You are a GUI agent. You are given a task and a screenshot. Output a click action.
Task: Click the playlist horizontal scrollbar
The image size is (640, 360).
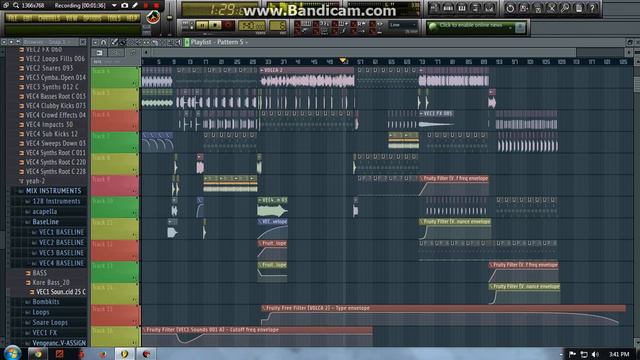[x=363, y=53]
